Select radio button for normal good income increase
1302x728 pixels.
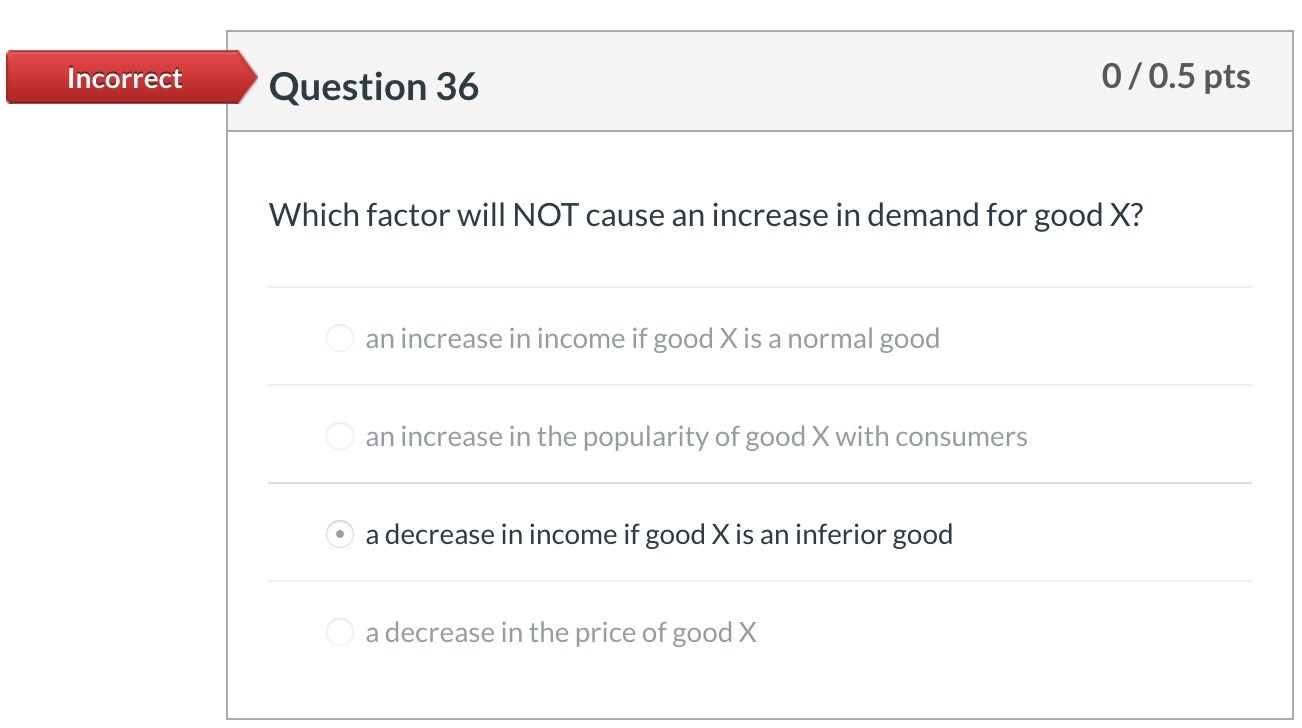[x=340, y=338]
